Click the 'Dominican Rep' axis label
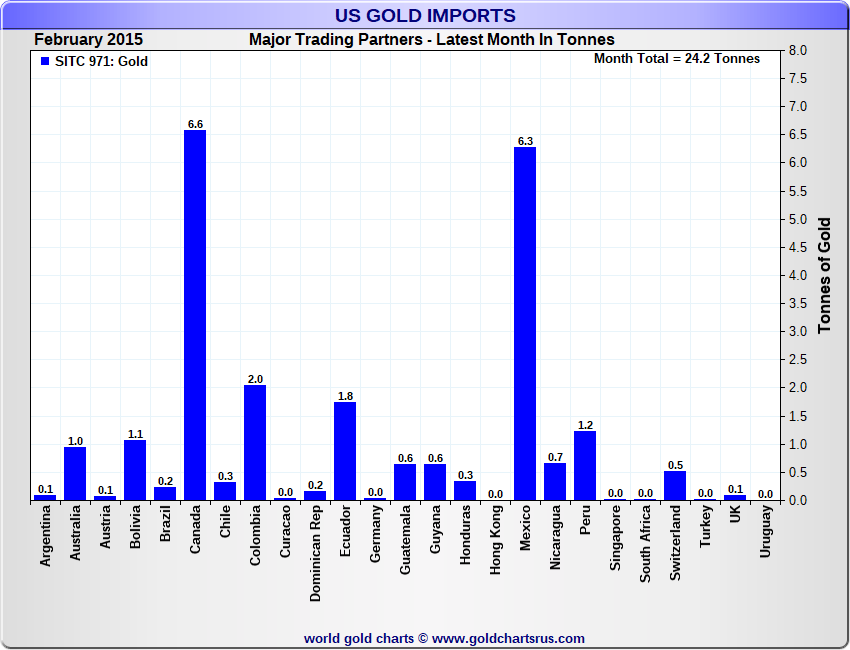The height and width of the screenshot is (650, 850). [x=315, y=554]
